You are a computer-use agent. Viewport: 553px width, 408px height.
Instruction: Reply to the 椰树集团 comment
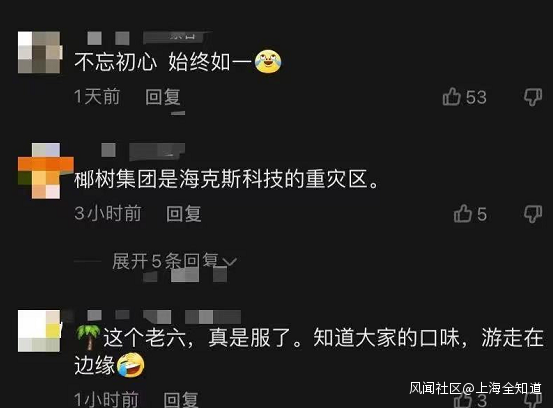pos(184,214)
